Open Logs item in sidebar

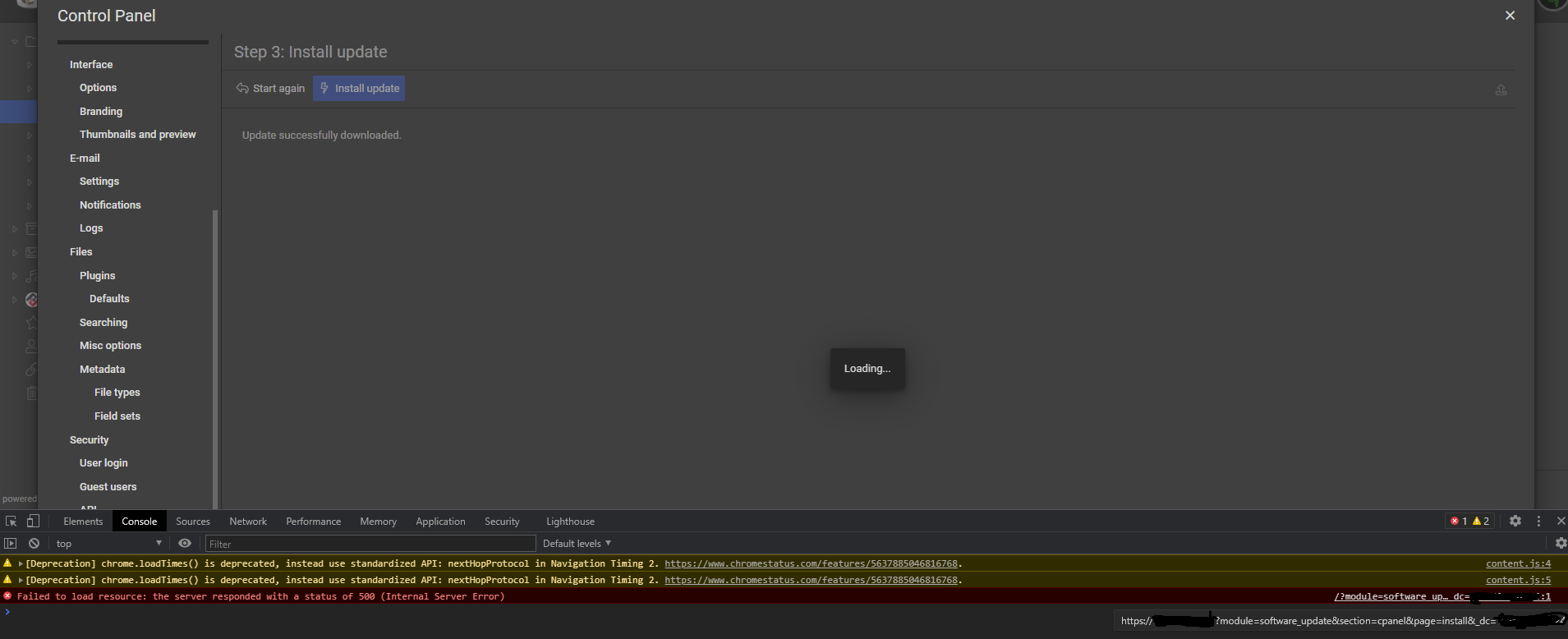[91, 228]
